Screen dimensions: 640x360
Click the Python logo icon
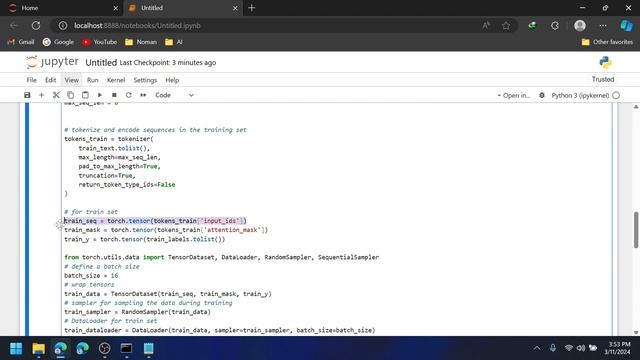click(x=606, y=62)
